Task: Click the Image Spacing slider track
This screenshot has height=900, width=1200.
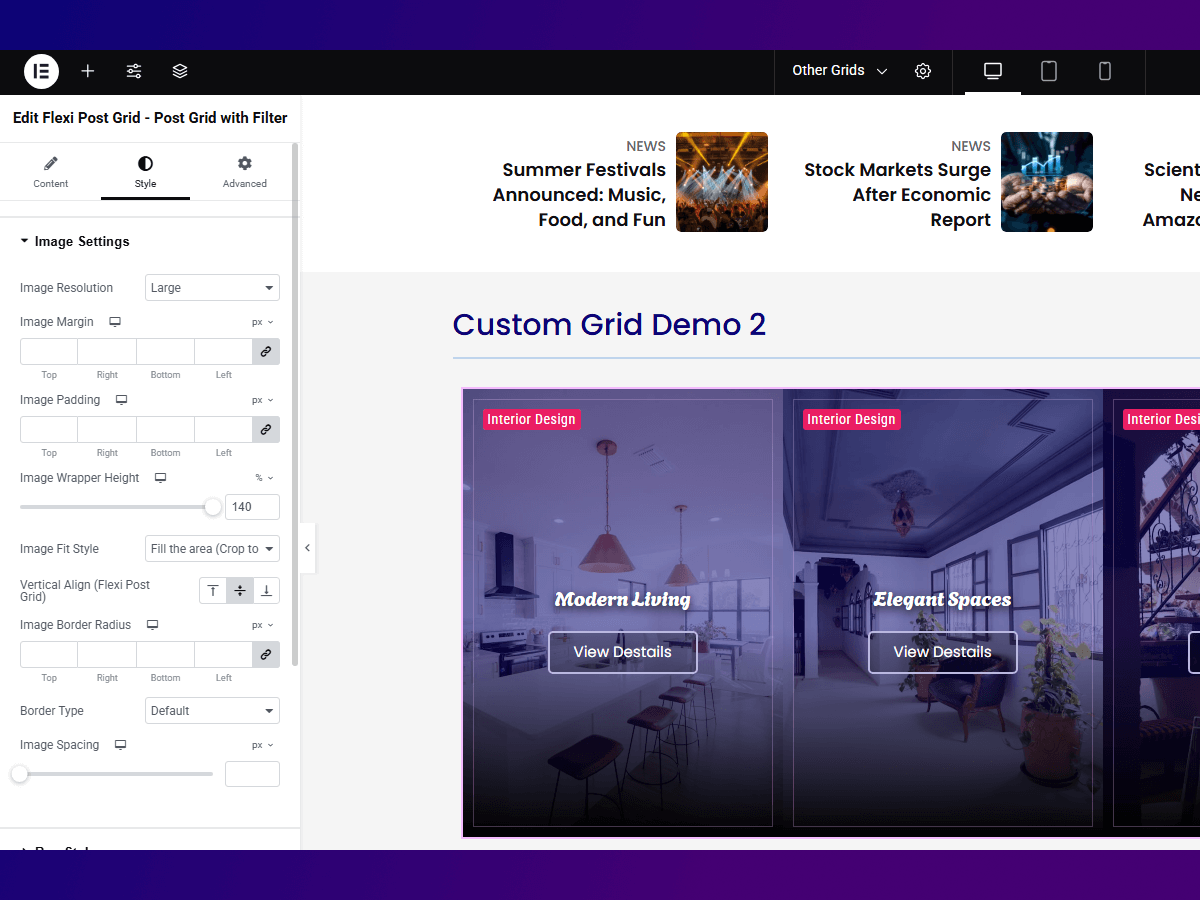Action: [x=116, y=774]
